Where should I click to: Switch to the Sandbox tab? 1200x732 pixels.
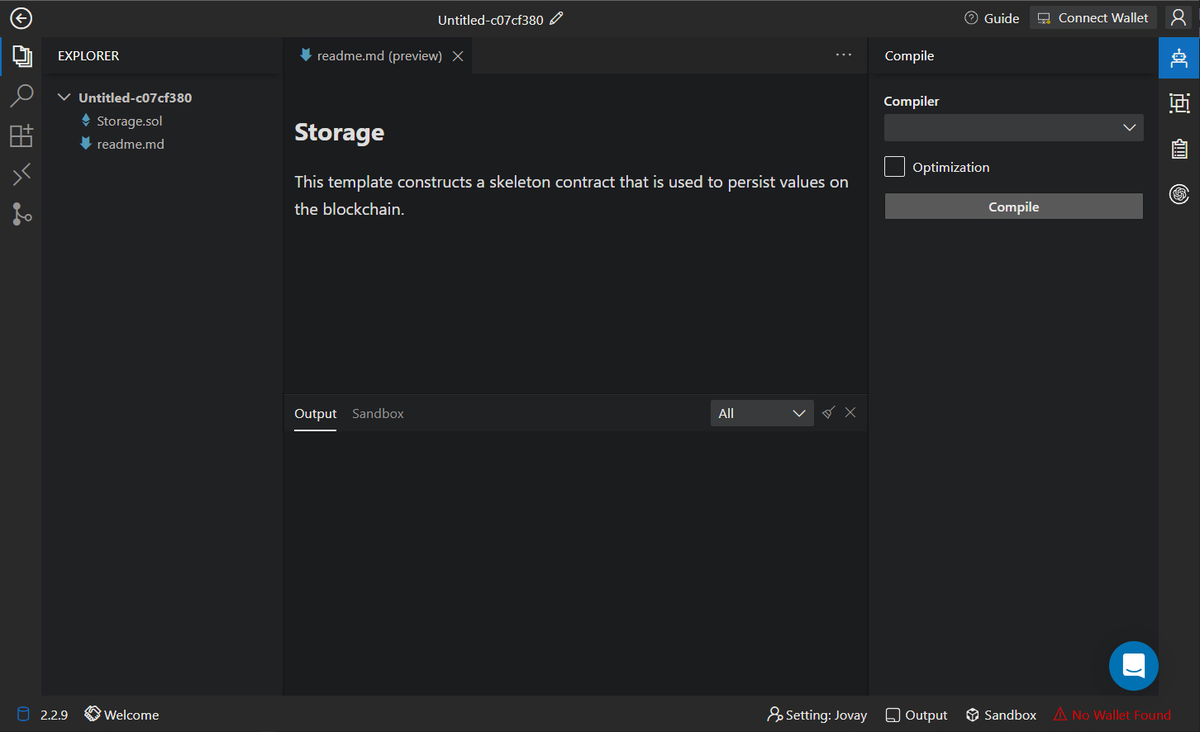[377, 413]
